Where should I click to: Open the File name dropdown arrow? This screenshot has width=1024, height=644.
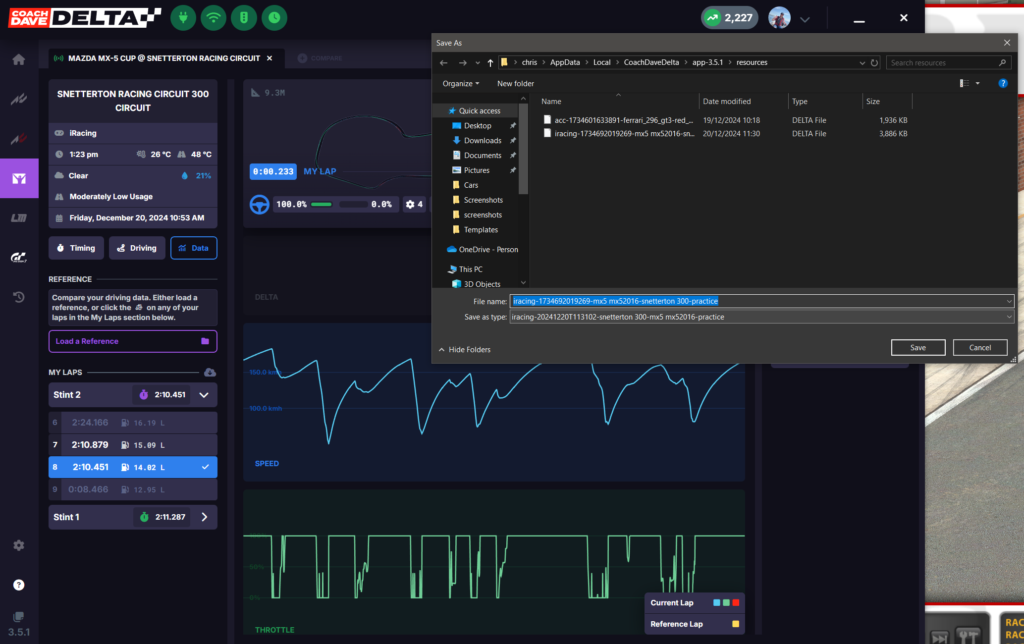click(1008, 301)
